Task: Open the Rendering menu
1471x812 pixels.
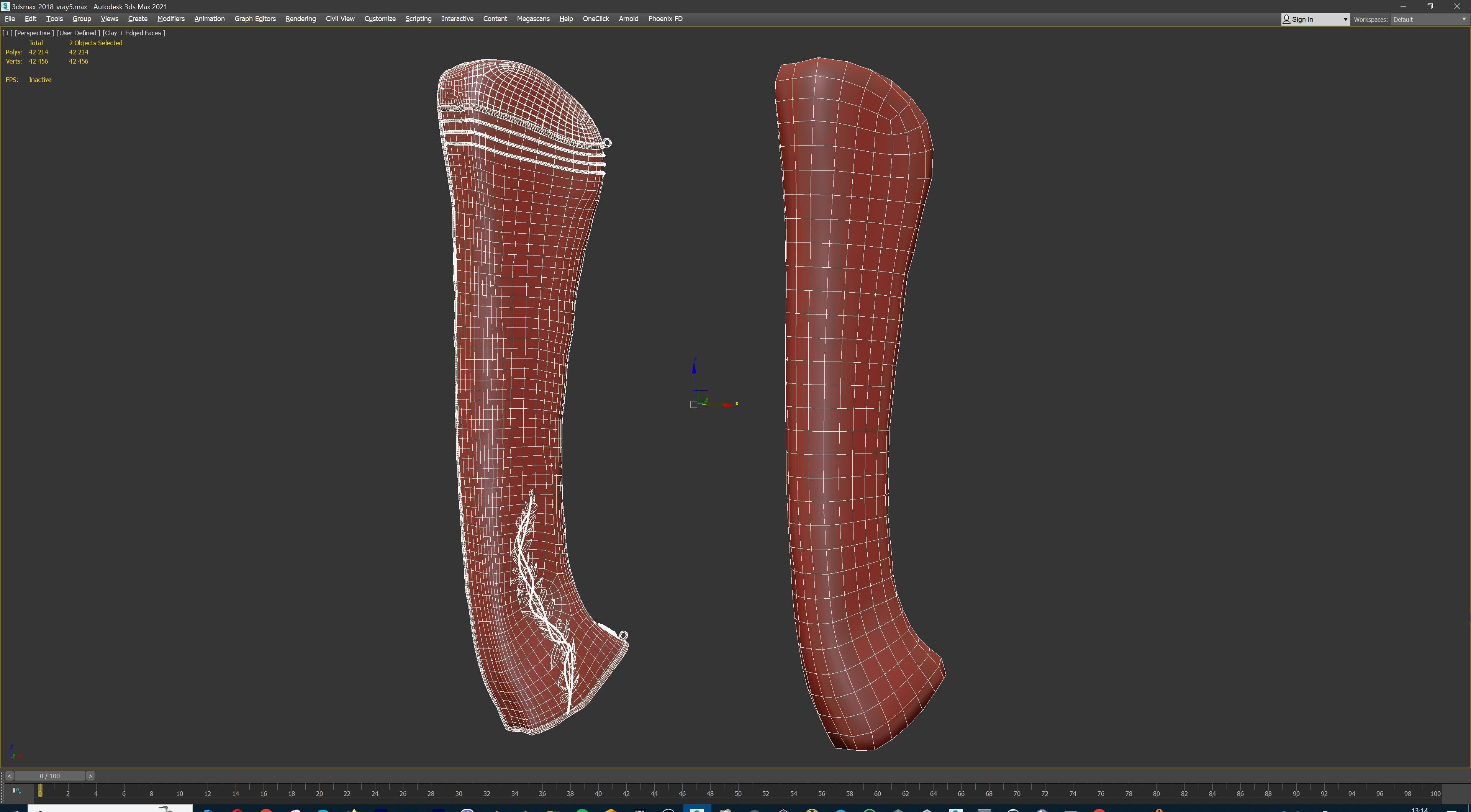Action: 300,19
